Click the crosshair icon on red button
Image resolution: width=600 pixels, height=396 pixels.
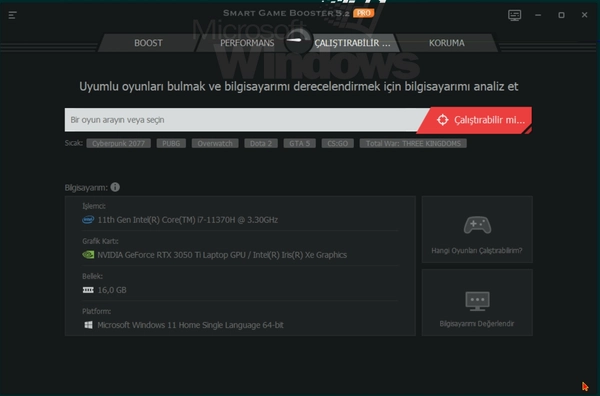[x=443, y=120]
